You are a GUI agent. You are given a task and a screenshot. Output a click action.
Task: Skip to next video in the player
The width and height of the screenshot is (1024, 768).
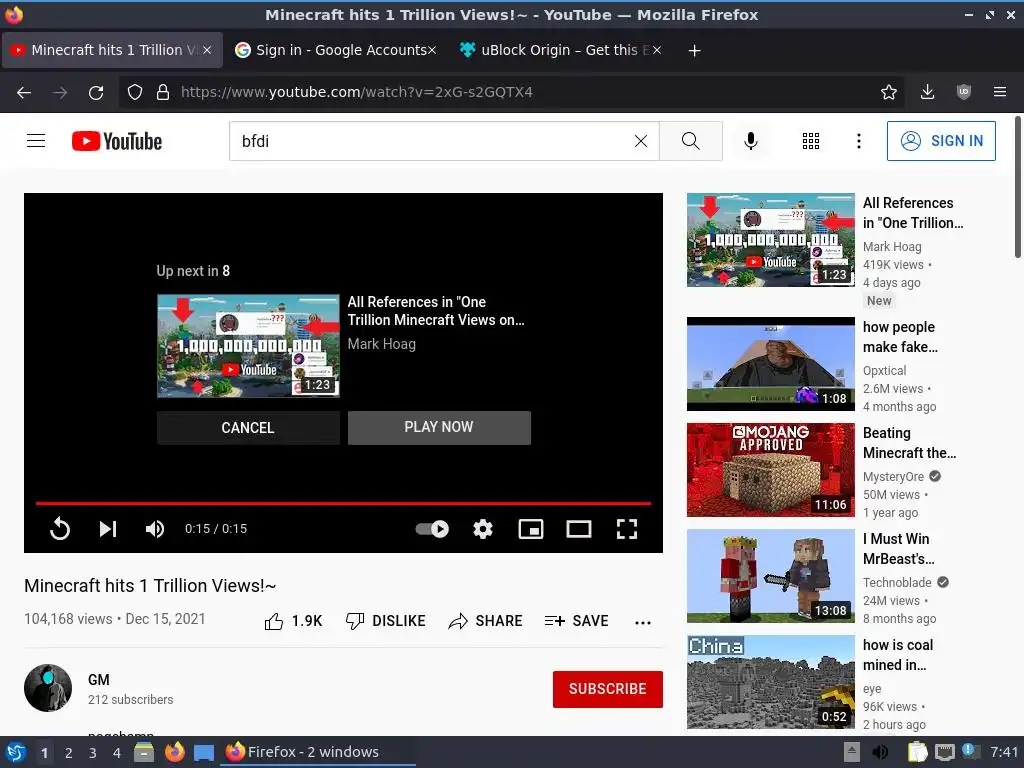pyautogui.click(x=108, y=528)
